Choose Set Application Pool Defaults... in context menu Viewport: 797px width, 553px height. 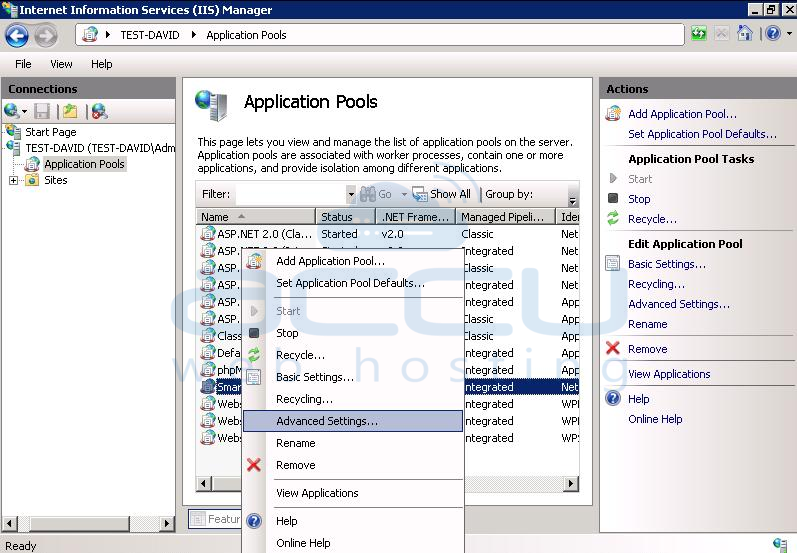351,283
